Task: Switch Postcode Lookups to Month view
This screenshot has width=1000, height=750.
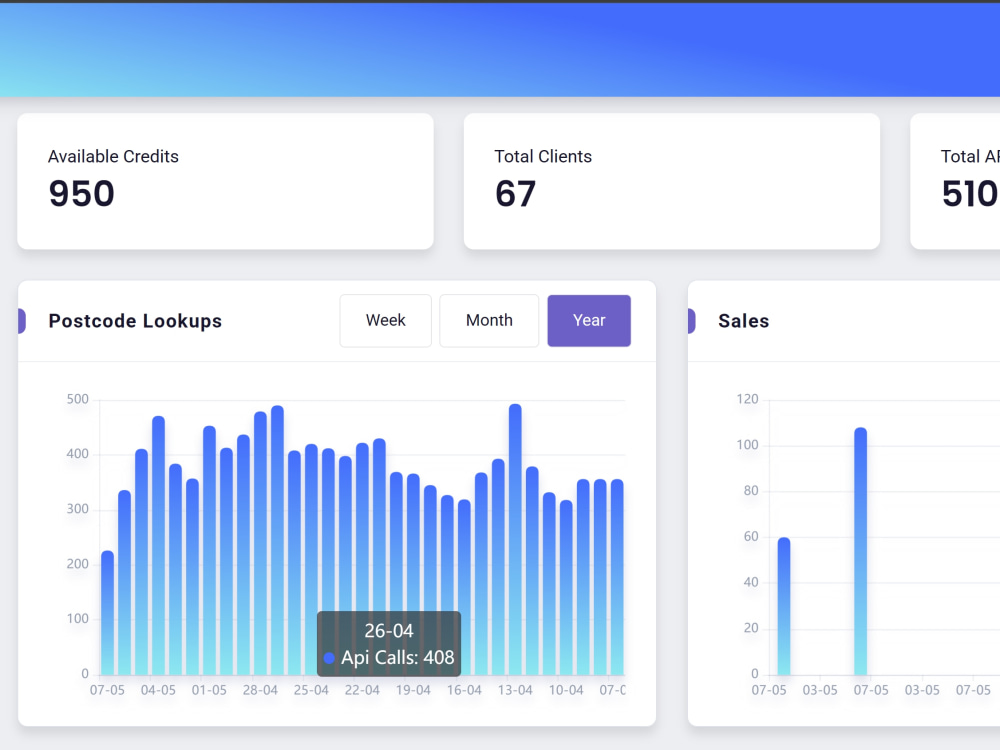Action: click(x=489, y=320)
